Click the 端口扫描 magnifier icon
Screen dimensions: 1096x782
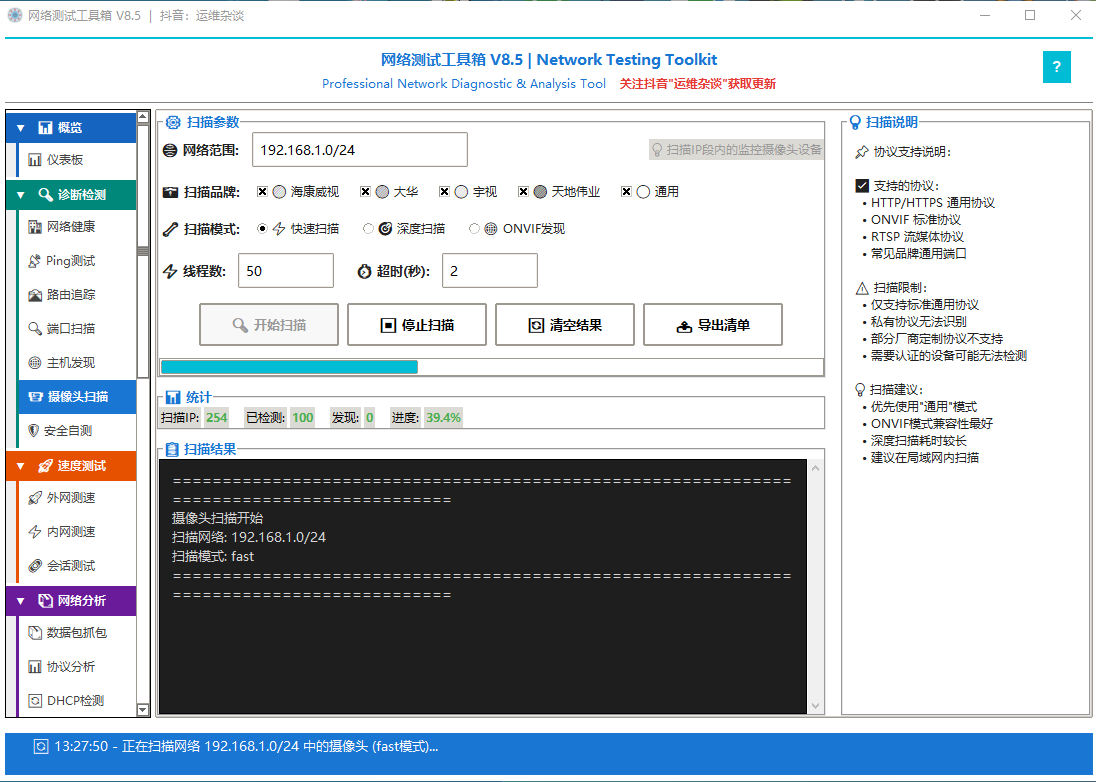34,329
